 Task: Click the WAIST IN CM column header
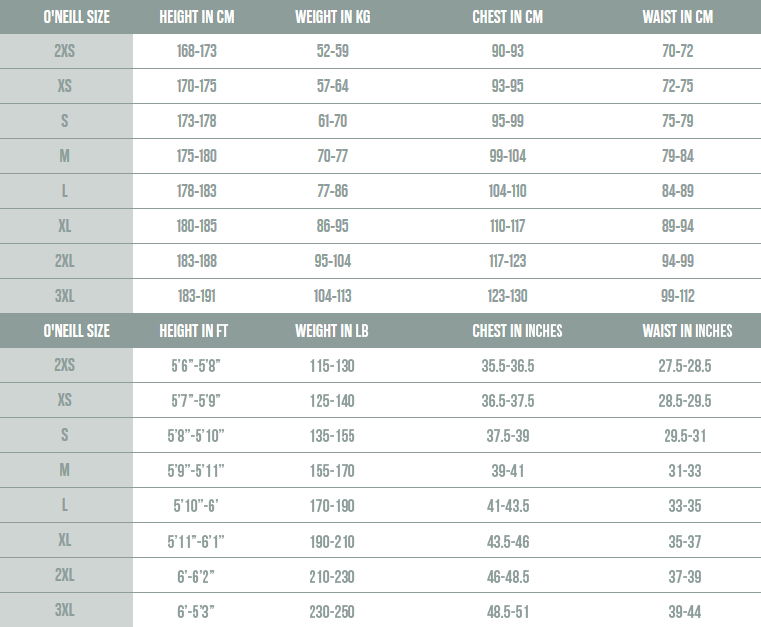coord(678,17)
